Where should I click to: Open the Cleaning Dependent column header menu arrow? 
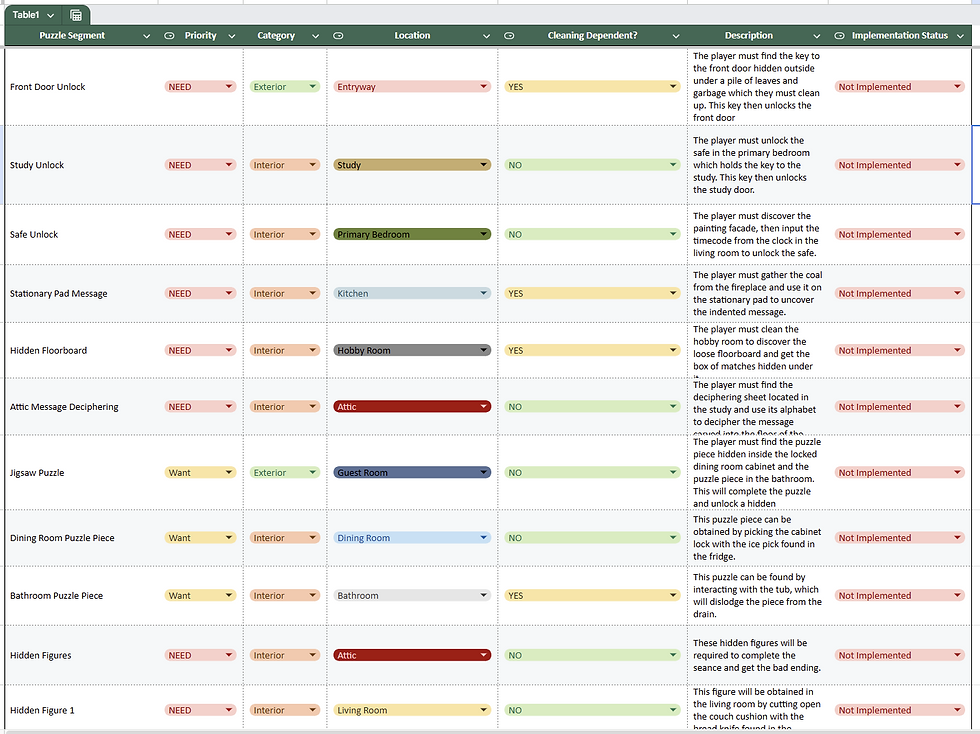(x=676, y=36)
